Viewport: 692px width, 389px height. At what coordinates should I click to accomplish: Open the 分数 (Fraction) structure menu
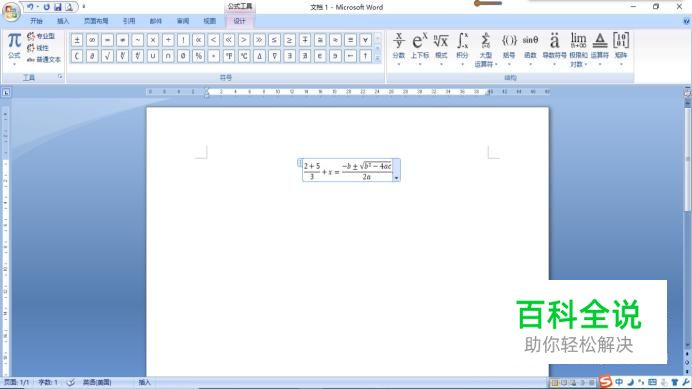(x=399, y=49)
